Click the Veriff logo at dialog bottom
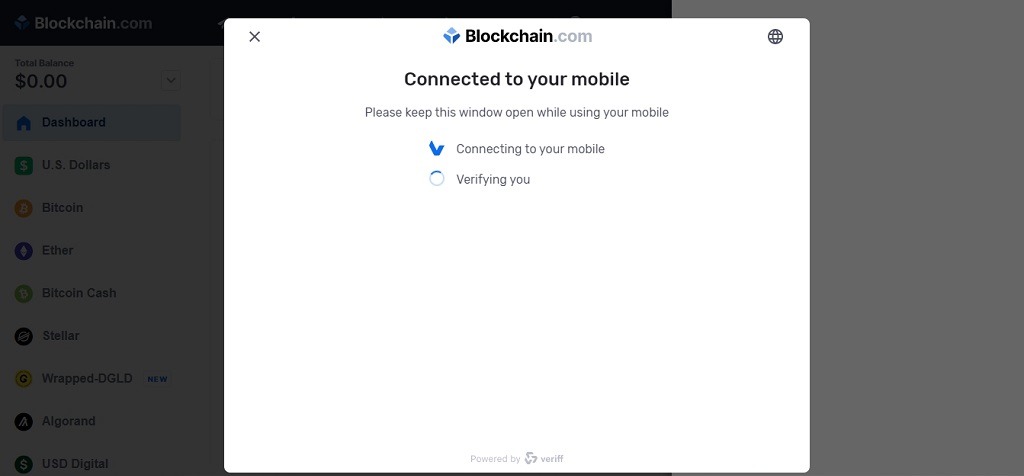The width and height of the screenshot is (1024, 476). pos(544,458)
